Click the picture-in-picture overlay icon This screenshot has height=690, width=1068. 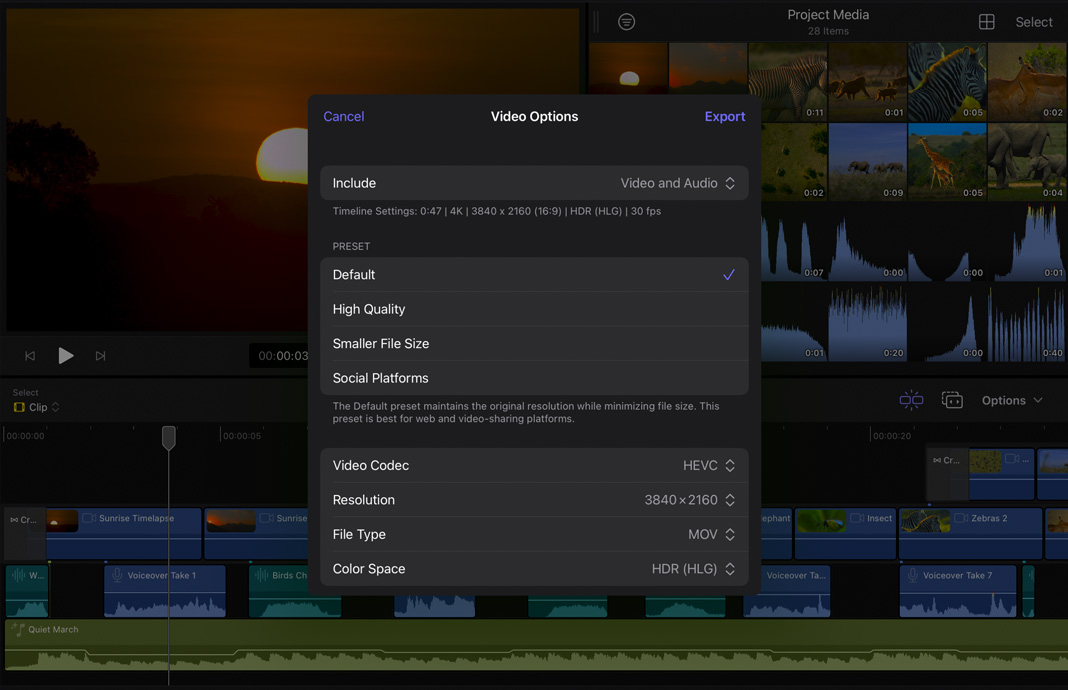[952, 399]
